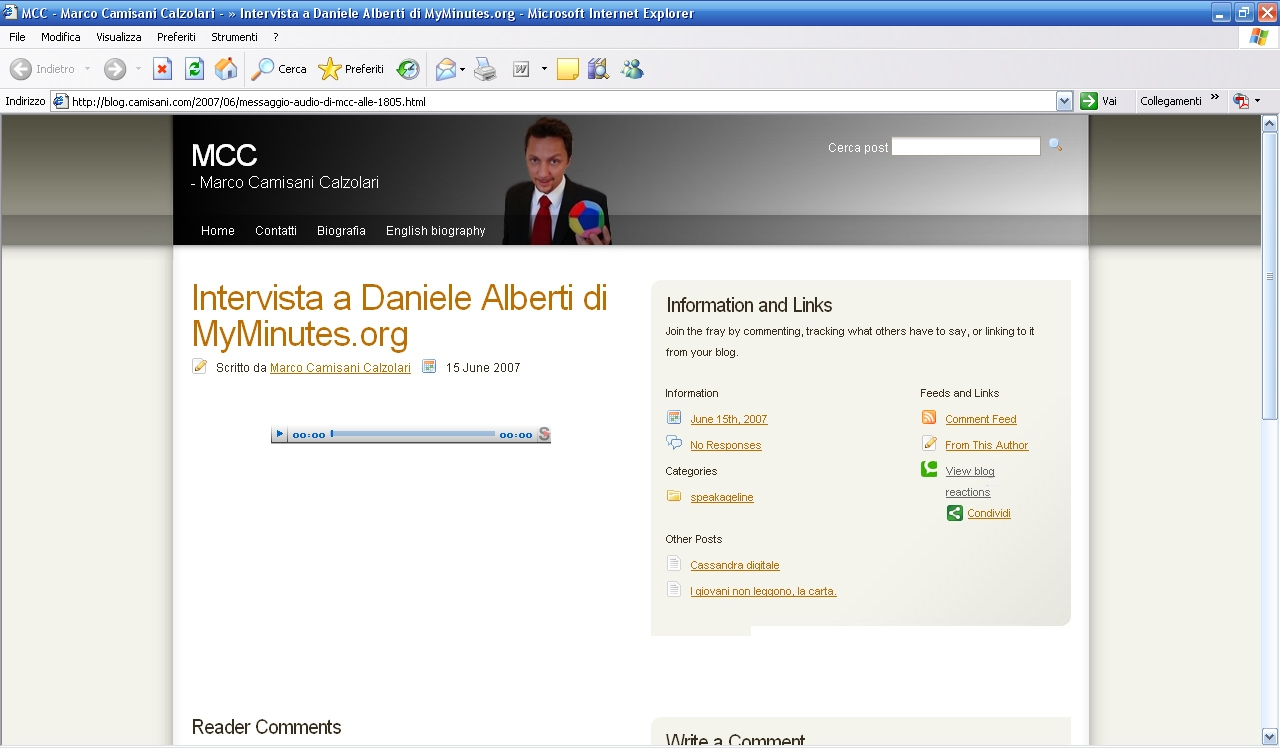Screen dimensions: 1280x748
Task: Open the June 15th, 2007 link
Action: [729, 419]
